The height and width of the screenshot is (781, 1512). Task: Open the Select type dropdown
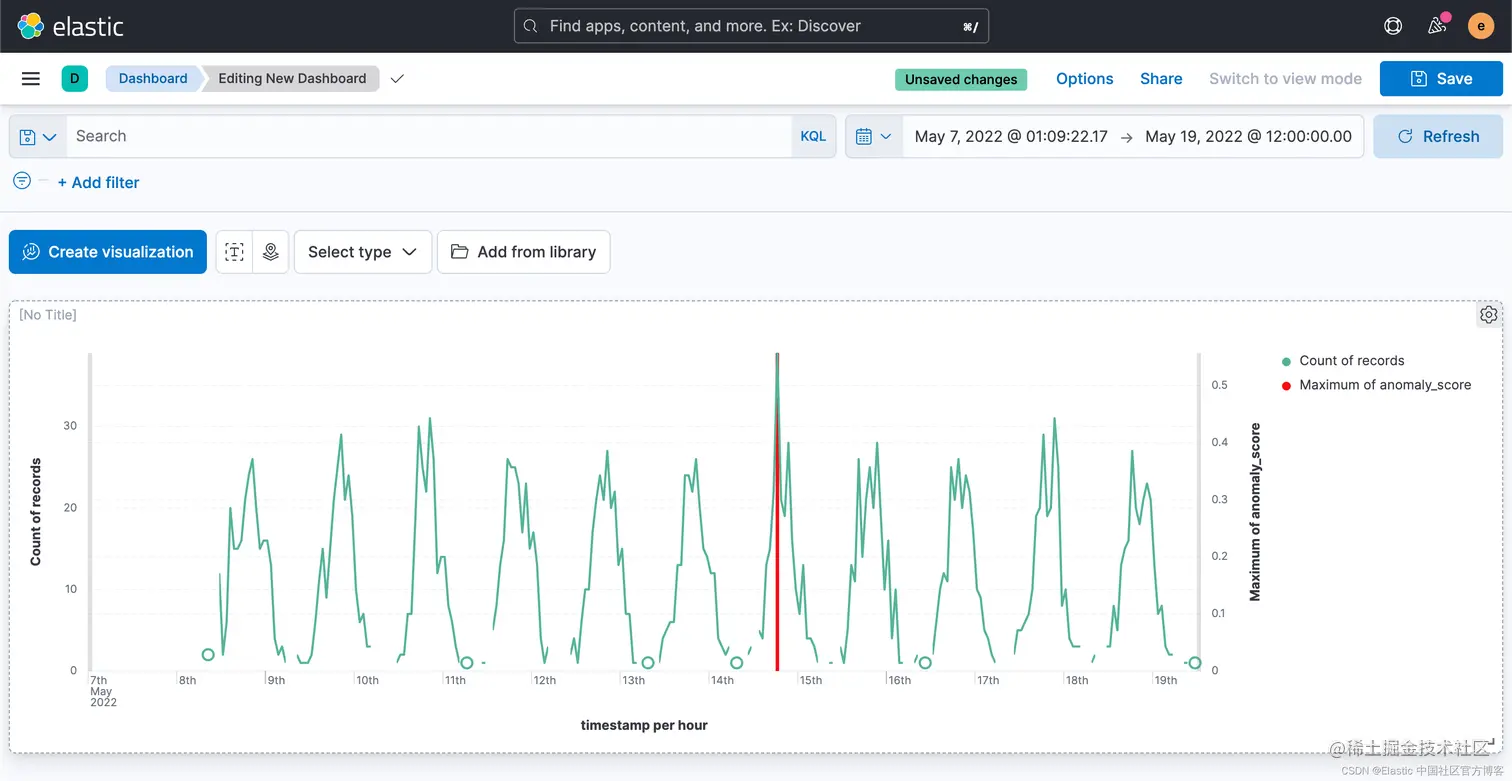(x=363, y=252)
